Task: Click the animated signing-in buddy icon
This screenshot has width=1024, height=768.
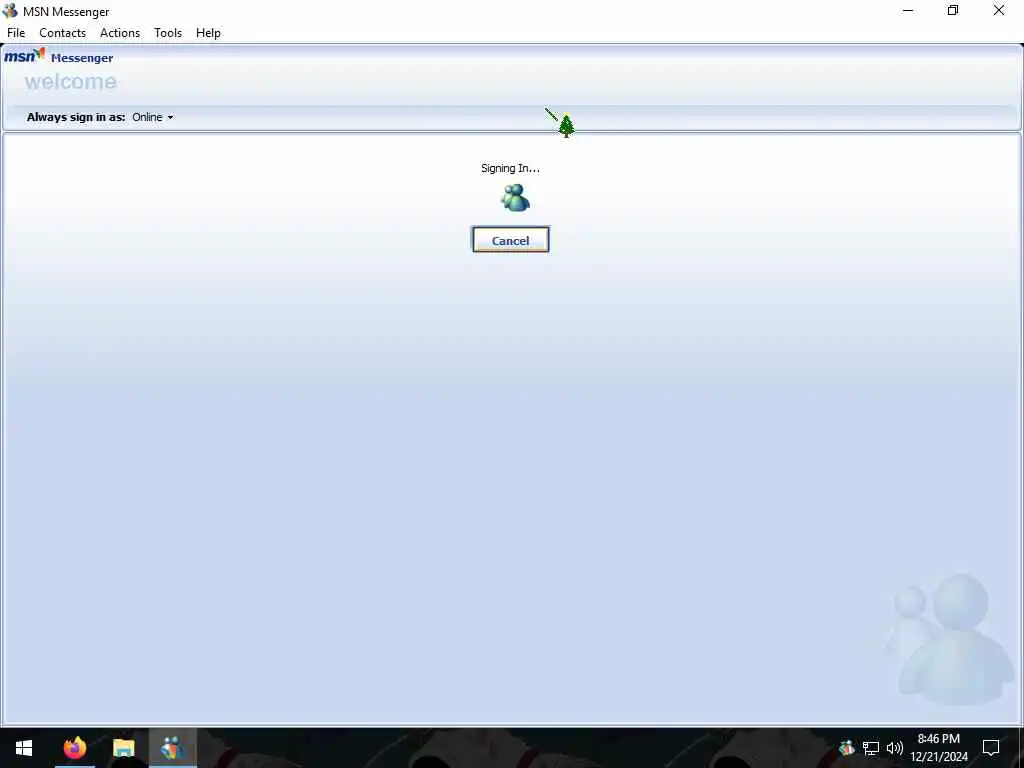Action: (515, 198)
